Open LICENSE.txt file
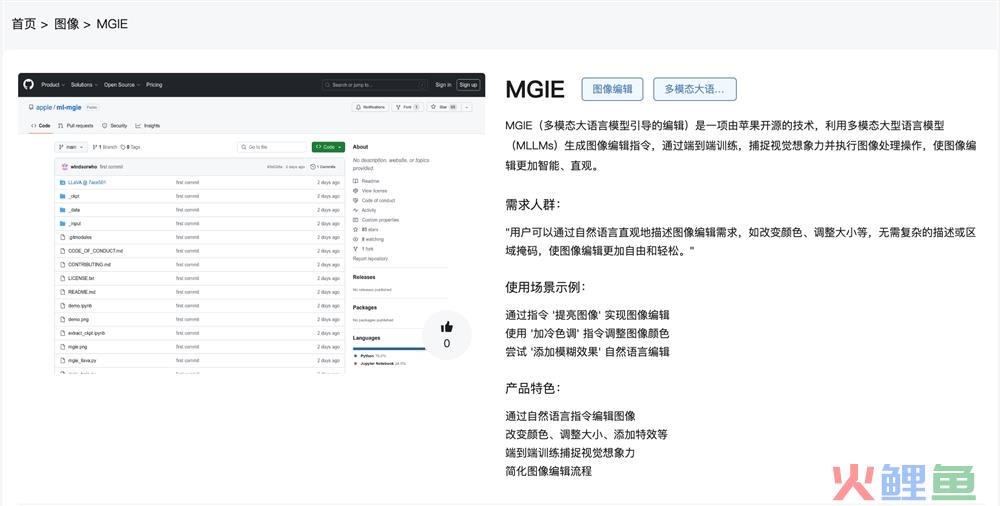The width and height of the screenshot is (1000, 506). point(81,279)
